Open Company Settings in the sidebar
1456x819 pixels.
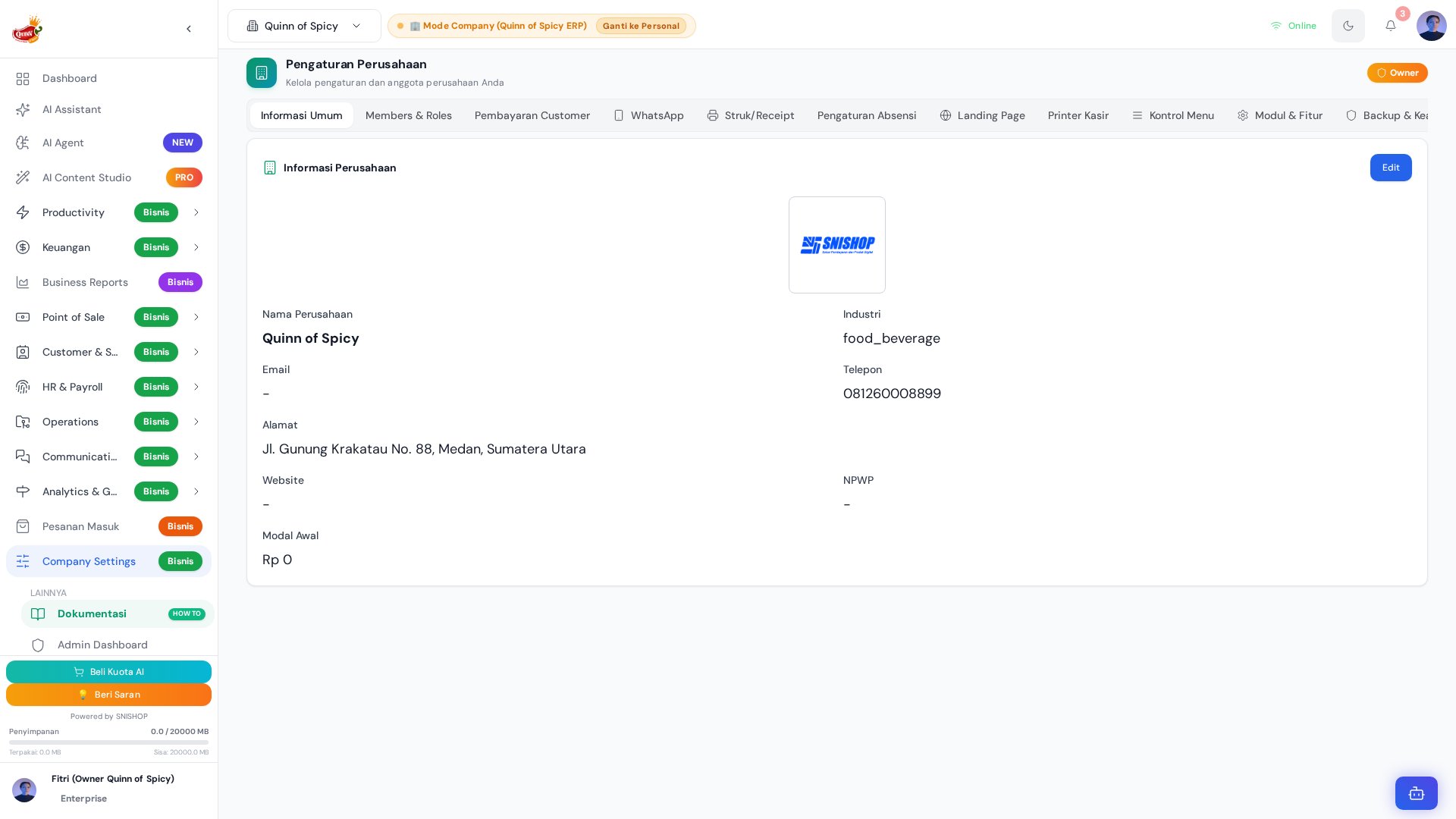tap(108, 561)
